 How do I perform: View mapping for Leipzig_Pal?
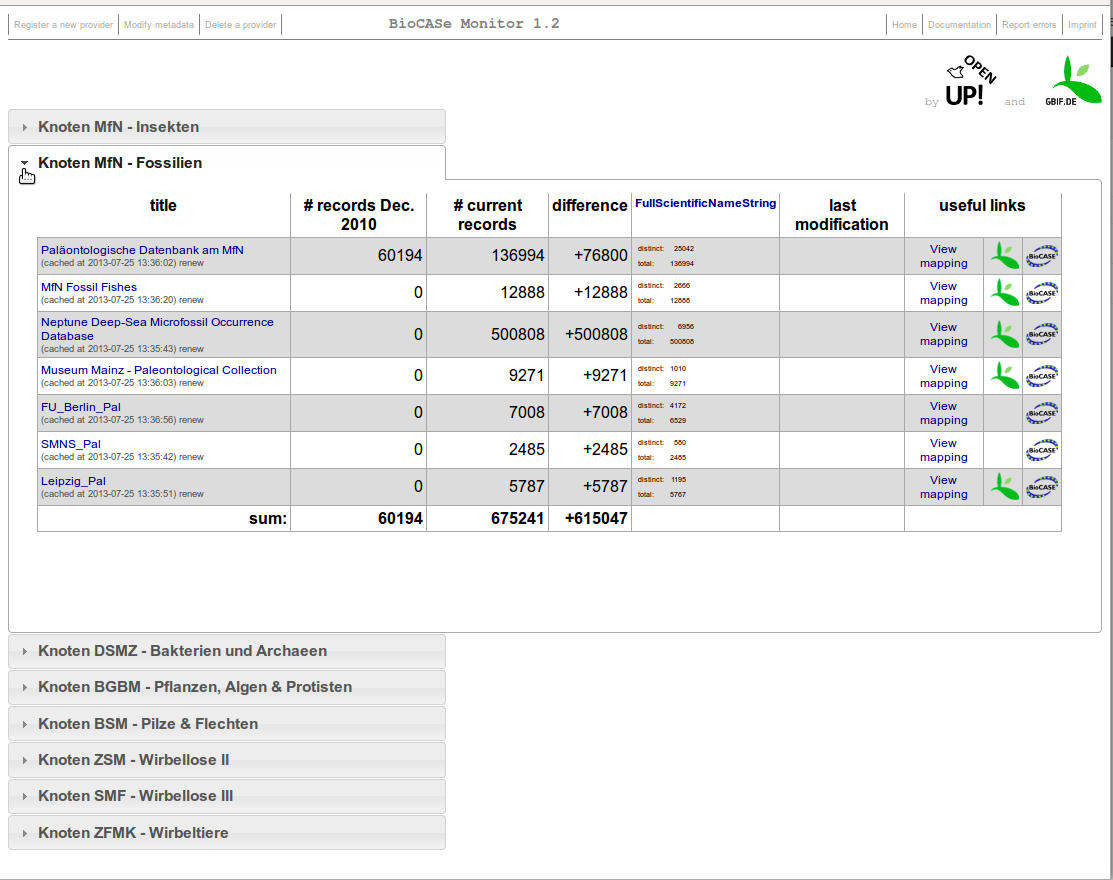[943, 487]
